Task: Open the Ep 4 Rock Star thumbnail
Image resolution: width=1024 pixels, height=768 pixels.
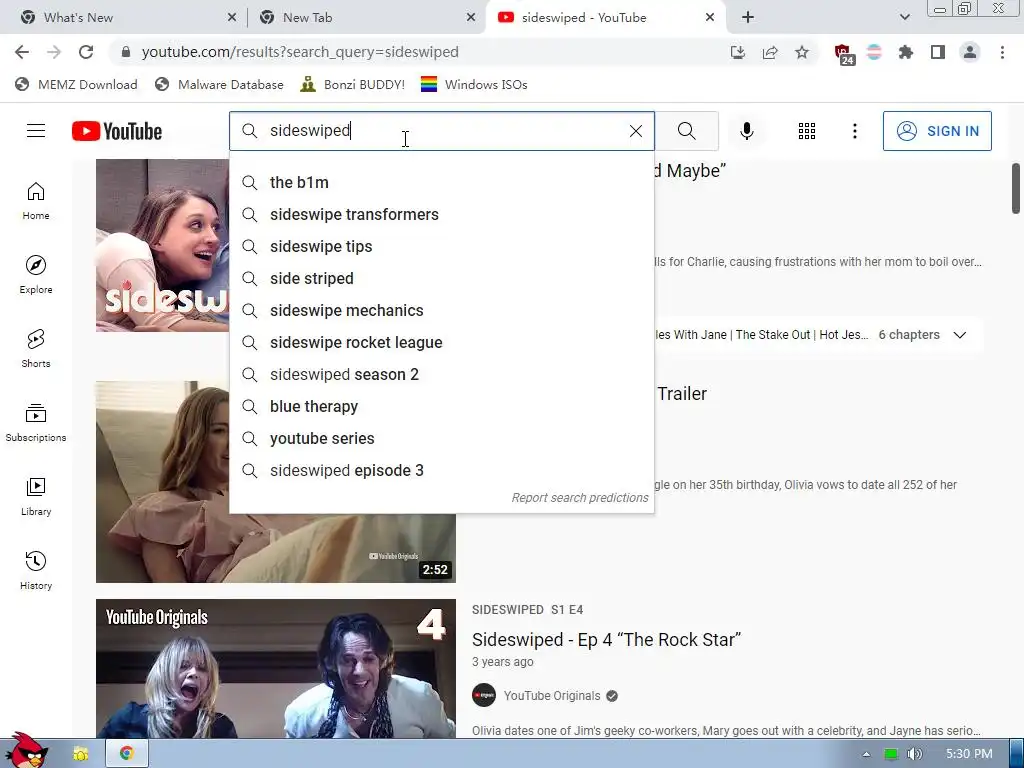Action: click(x=276, y=669)
